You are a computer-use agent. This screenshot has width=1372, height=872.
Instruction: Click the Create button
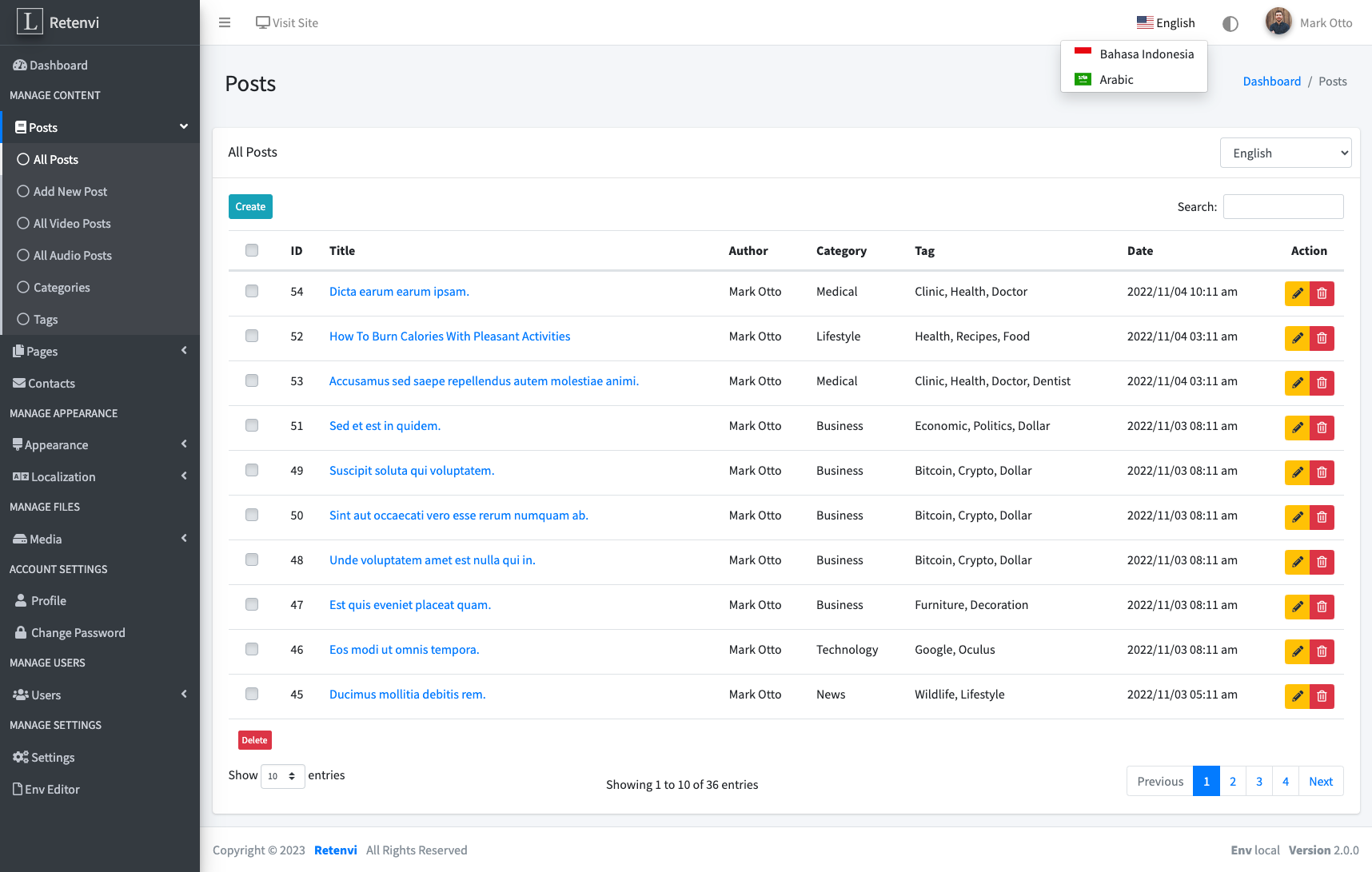point(250,206)
